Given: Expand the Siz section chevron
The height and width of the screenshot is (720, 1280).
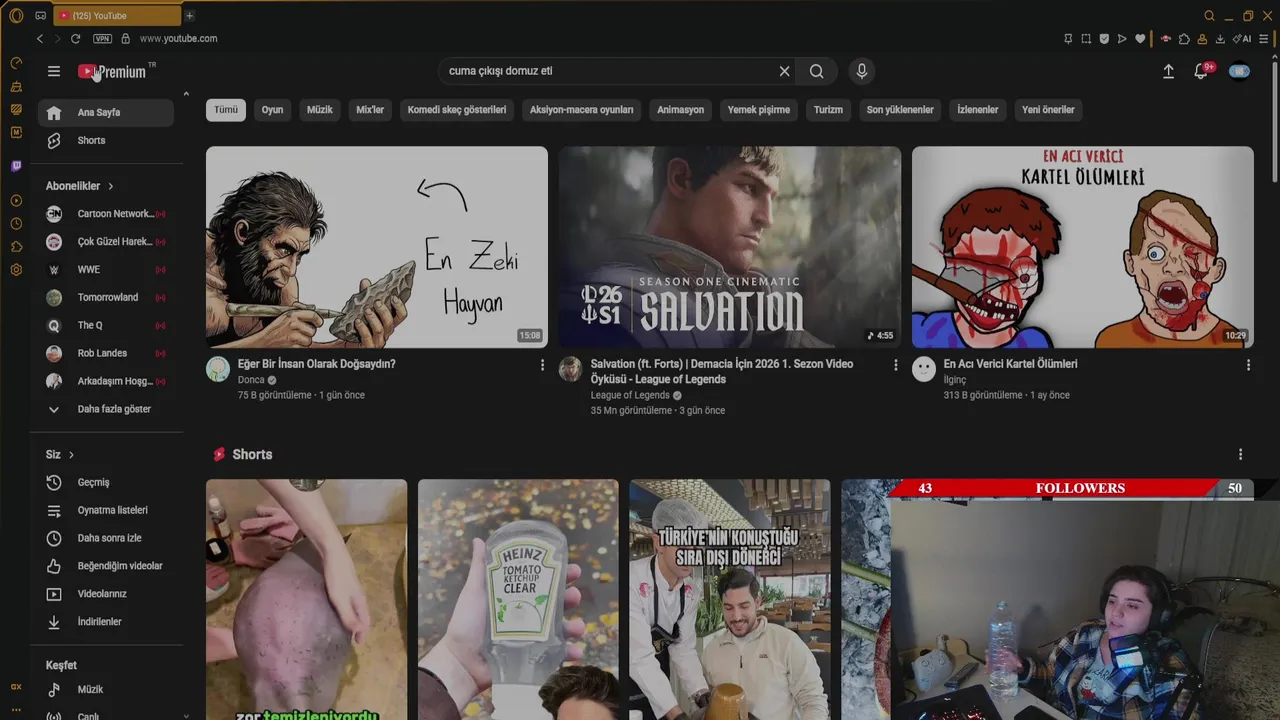Looking at the screenshot, I should pyautogui.click(x=71, y=454).
